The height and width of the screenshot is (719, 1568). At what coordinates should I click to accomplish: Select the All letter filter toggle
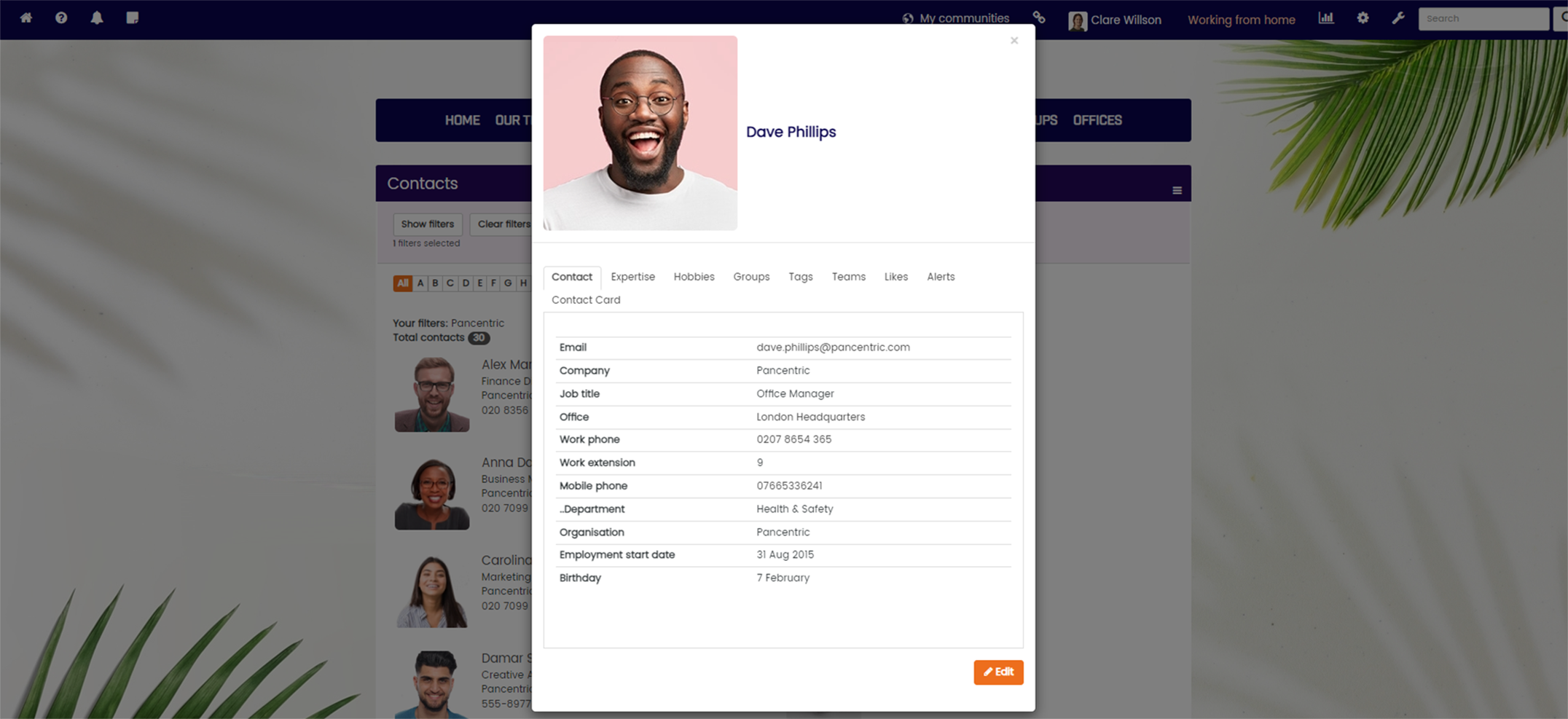tap(402, 283)
